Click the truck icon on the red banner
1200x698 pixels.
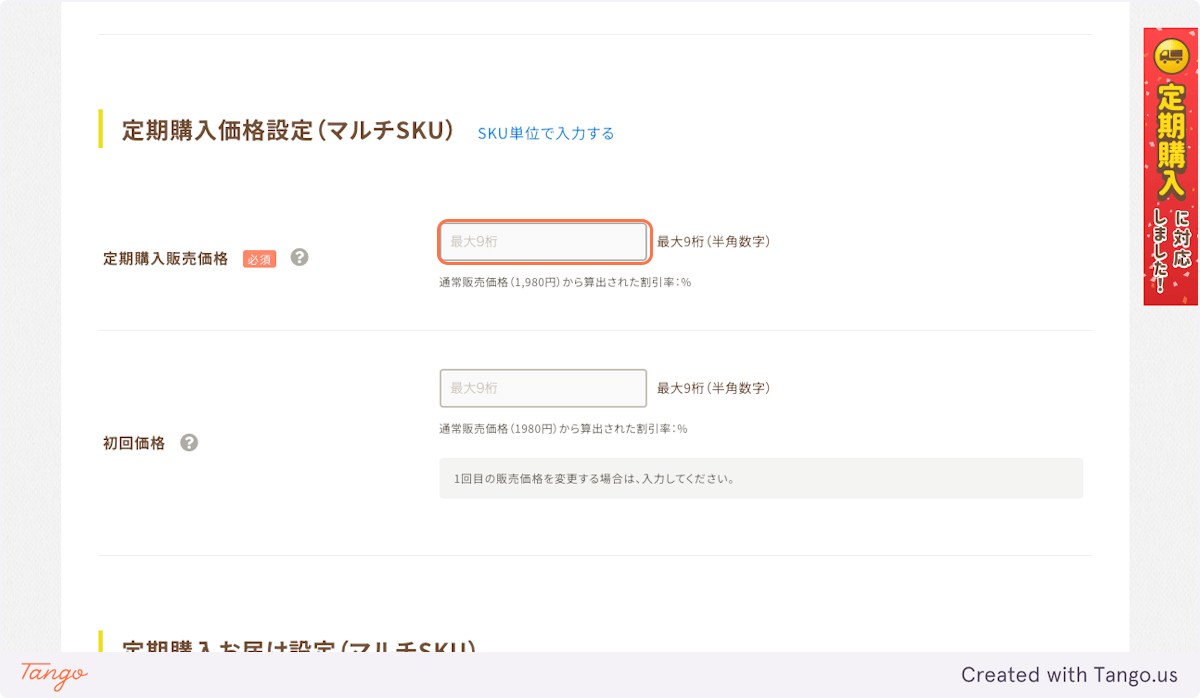(x=1171, y=56)
